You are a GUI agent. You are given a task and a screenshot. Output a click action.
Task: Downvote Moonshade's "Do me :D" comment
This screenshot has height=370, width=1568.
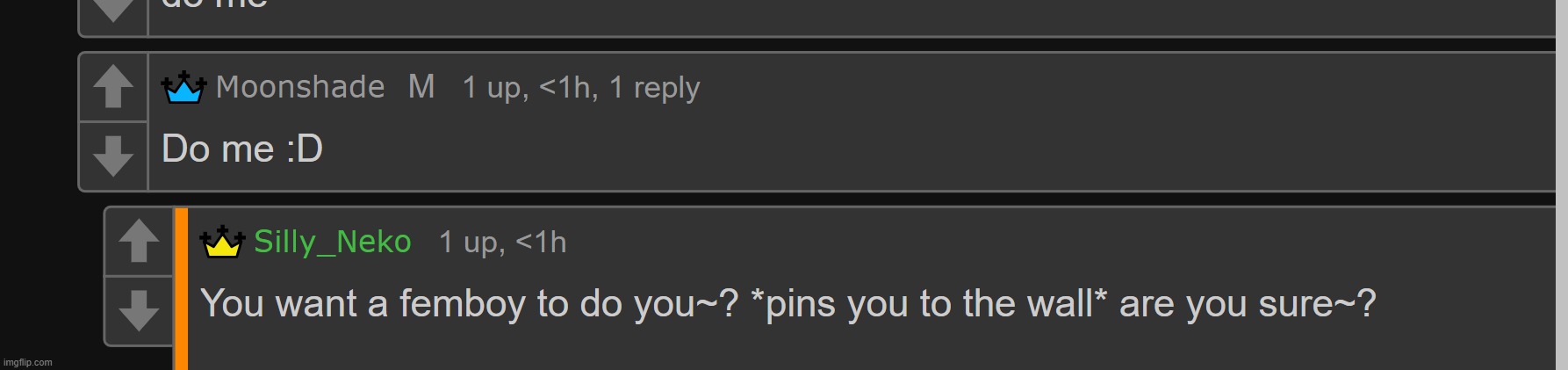tap(113, 156)
